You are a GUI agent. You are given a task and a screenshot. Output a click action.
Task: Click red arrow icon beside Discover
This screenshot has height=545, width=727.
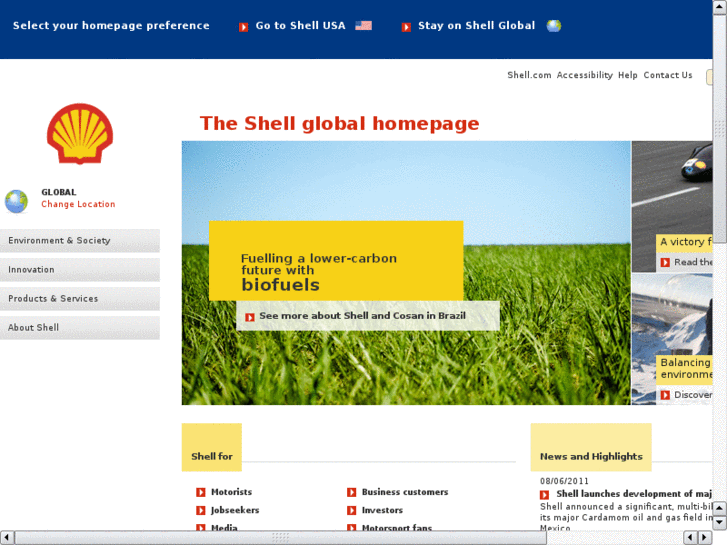(x=665, y=395)
